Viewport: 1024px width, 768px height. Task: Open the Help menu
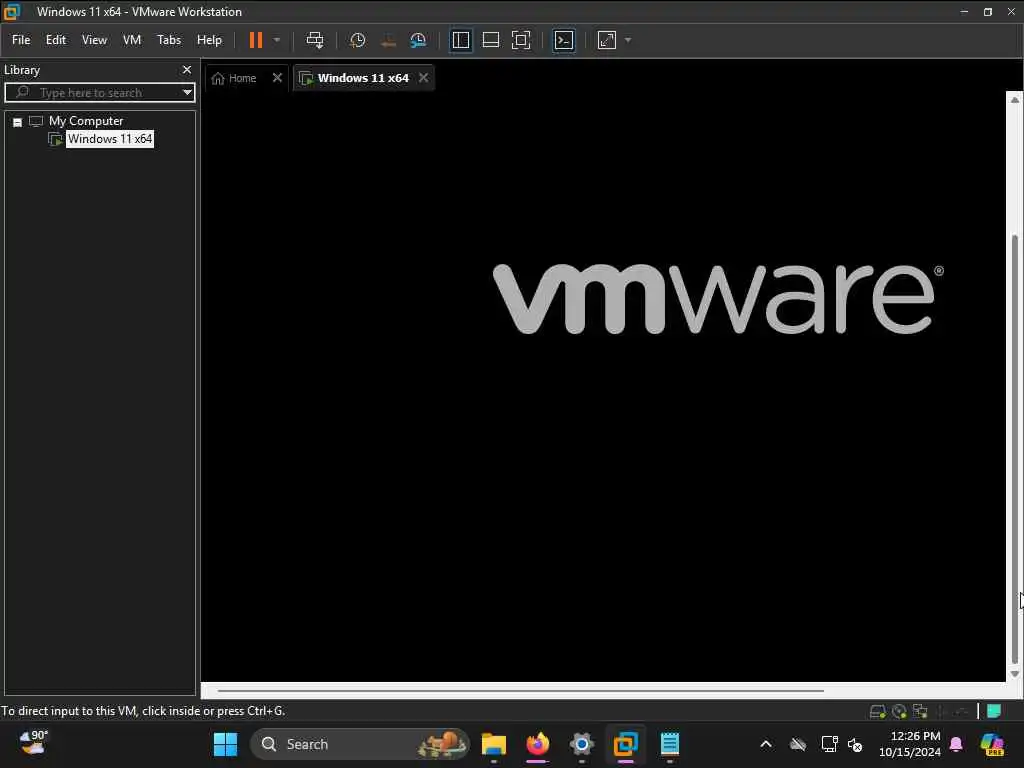point(209,40)
